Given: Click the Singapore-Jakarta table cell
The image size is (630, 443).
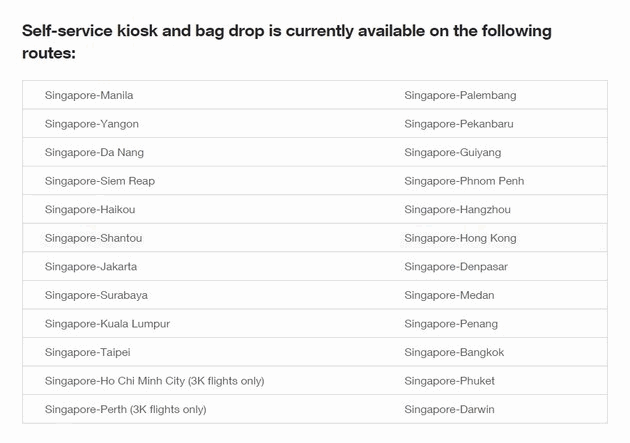Looking at the screenshot, I should click(91, 267).
